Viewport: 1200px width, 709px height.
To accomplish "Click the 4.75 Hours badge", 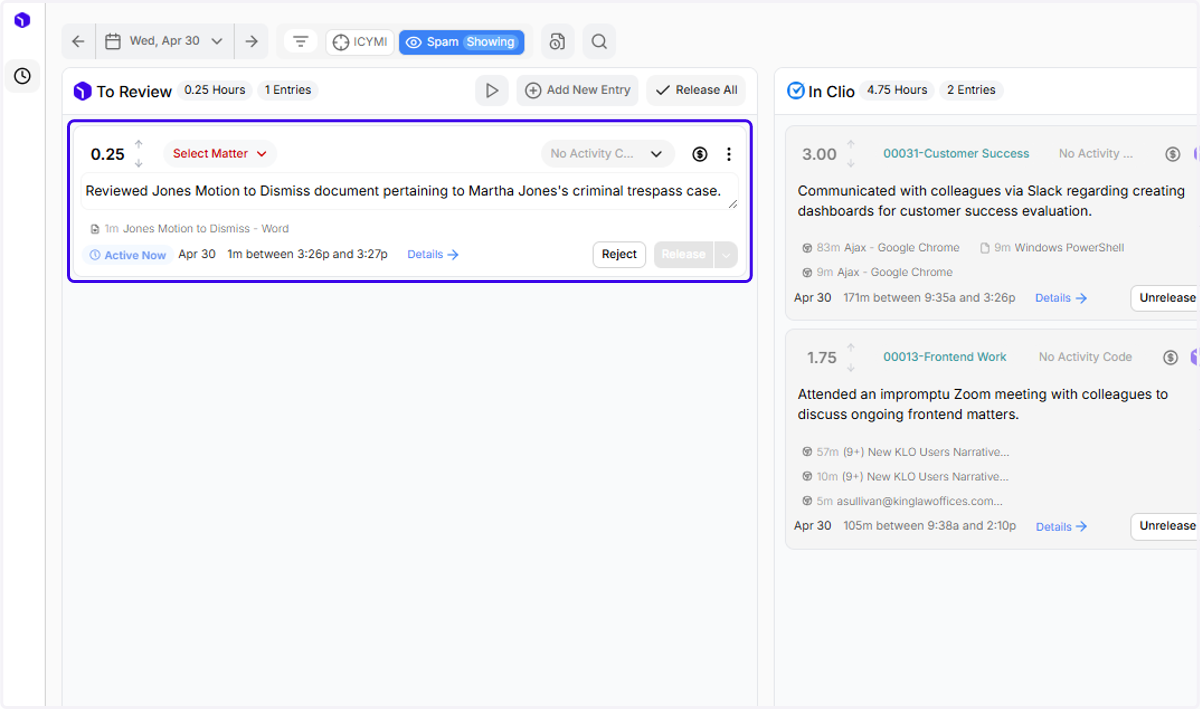I will 897,90.
